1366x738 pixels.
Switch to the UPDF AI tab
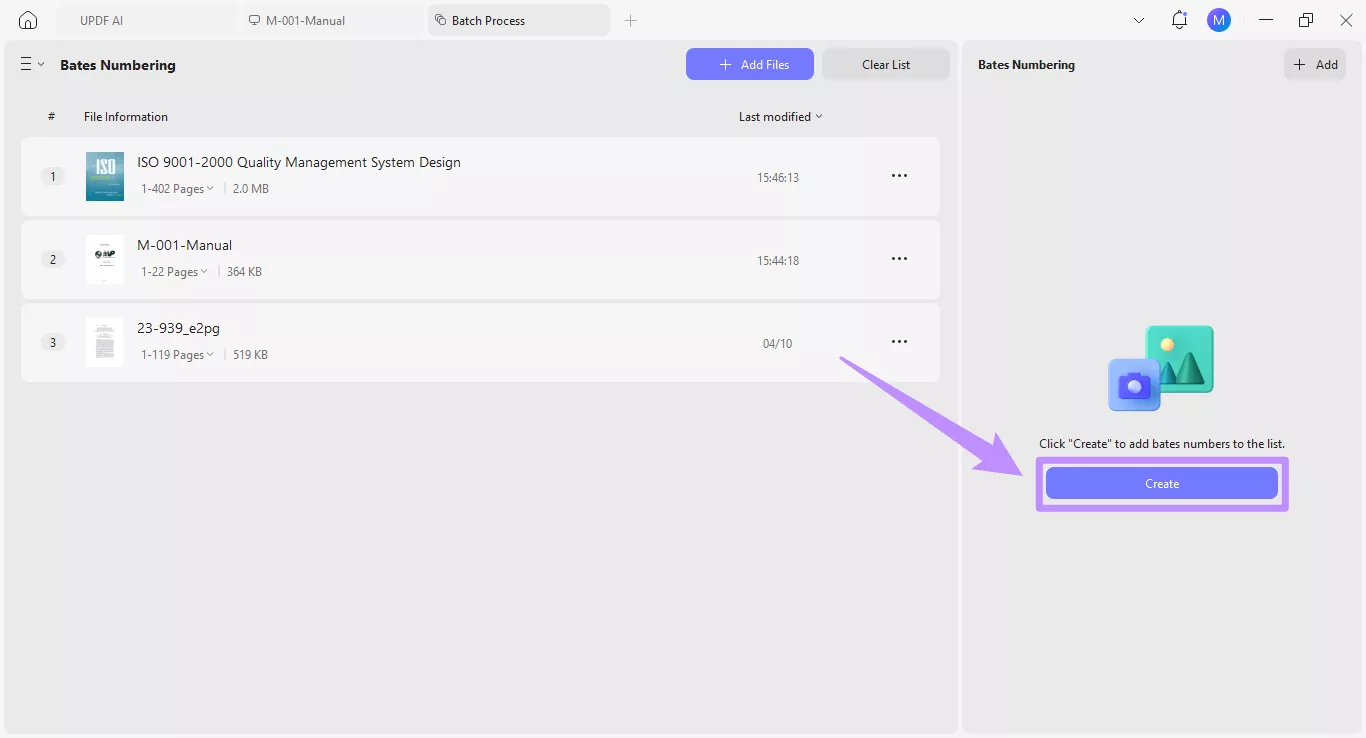(x=102, y=20)
